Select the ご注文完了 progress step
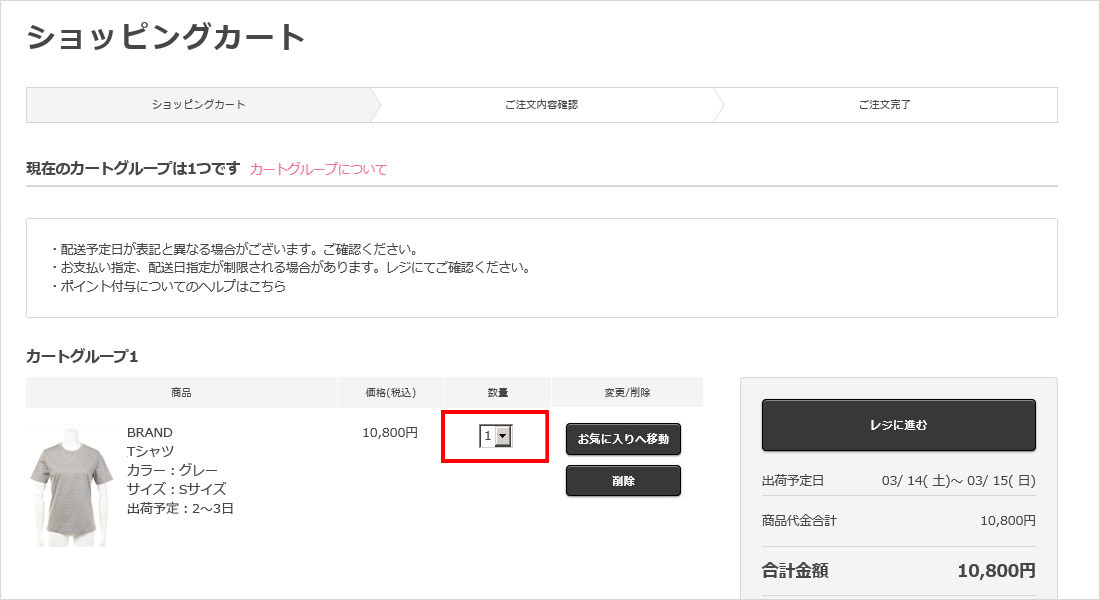Image resolution: width=1100 pixels, height=600 pixels. click(884, 105)
